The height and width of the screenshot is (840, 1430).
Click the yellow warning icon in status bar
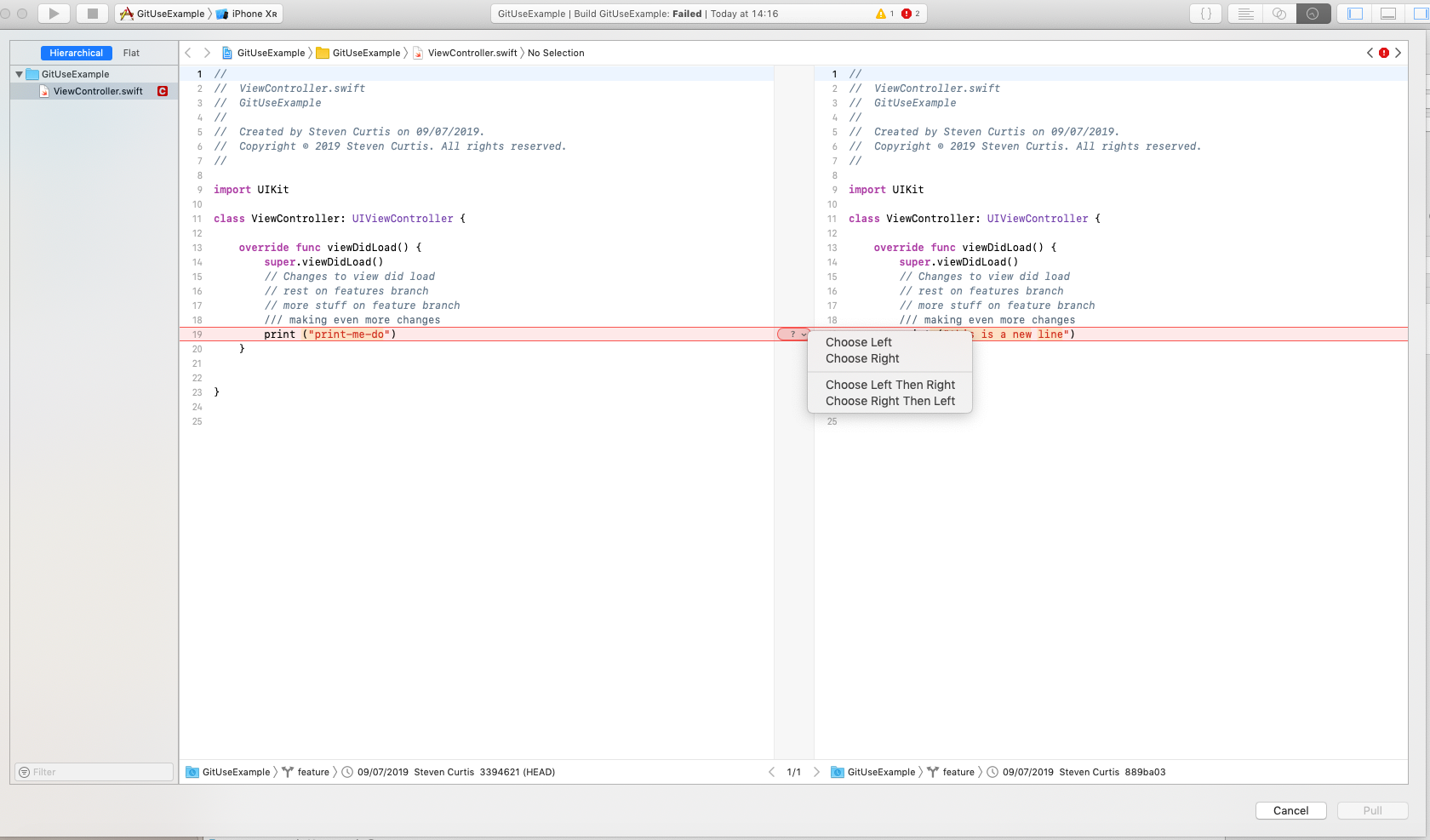[881, 14]
